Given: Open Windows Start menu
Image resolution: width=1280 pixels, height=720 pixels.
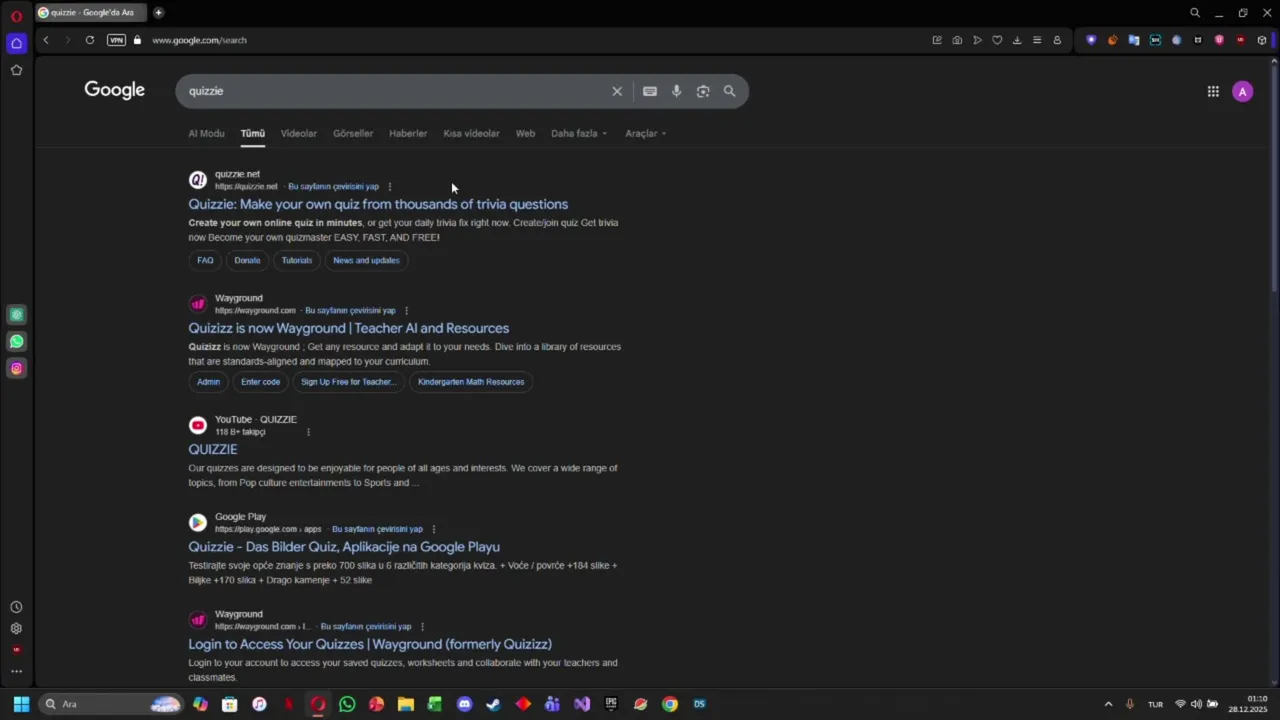Looking at the screenshot, I should (x=21, y=704).
